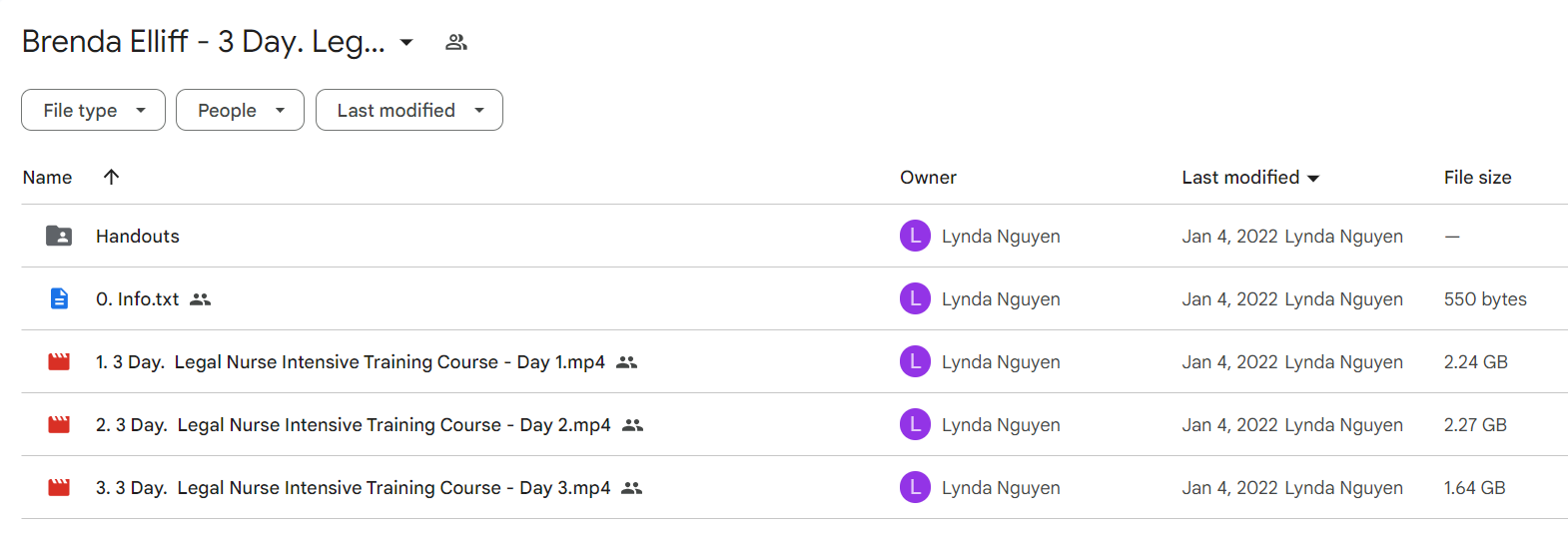Screen dimensions: 1568x534
Task: Open the People filter dropdown
Action: point(240,110)
